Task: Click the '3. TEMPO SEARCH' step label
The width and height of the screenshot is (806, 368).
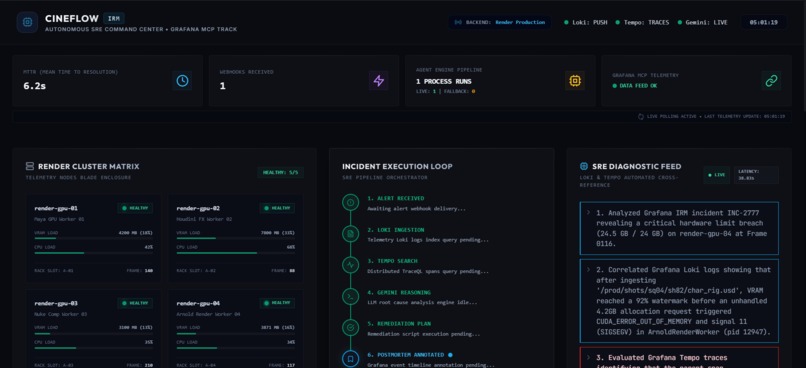Action: [392, 261]
